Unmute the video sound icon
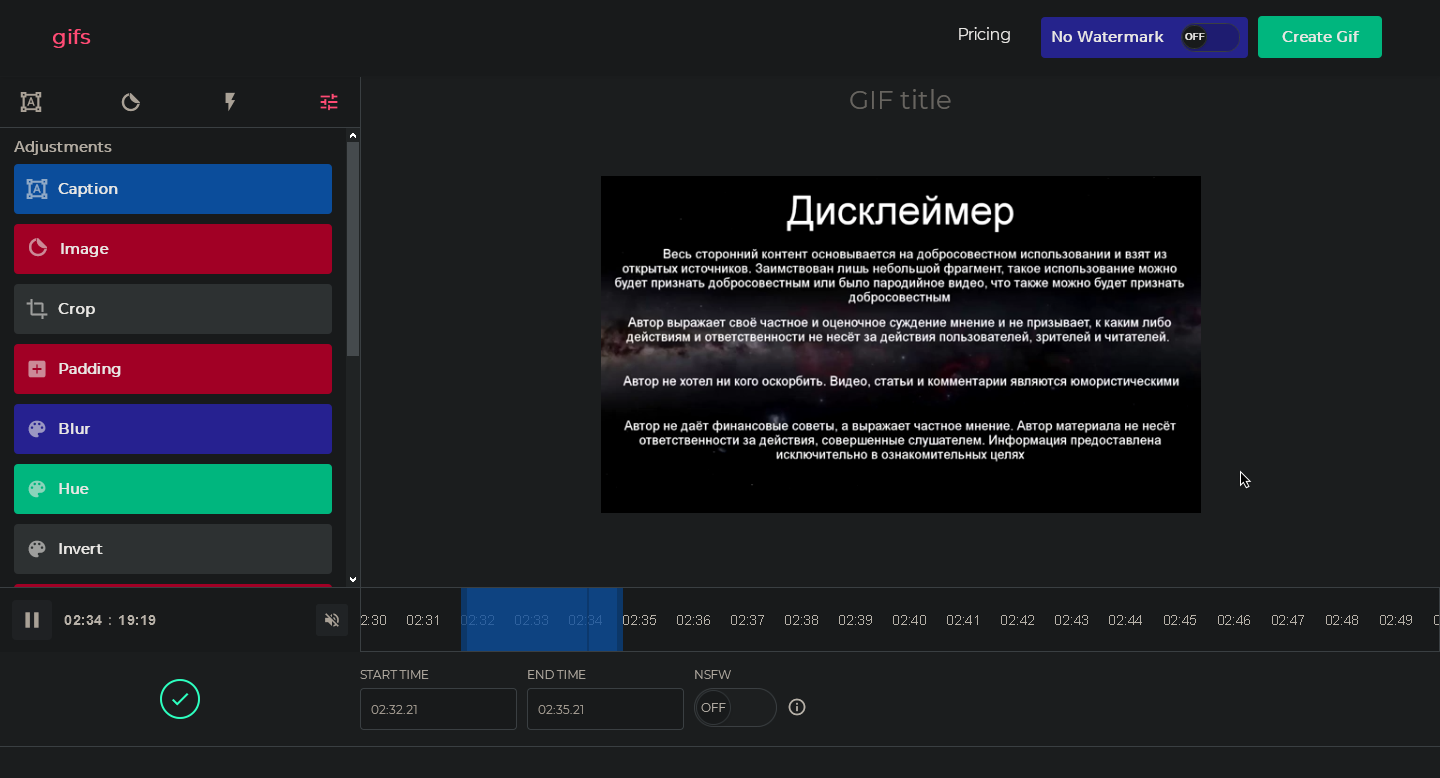This screenshot has height=778, width=1440. (x=332, y=620)
